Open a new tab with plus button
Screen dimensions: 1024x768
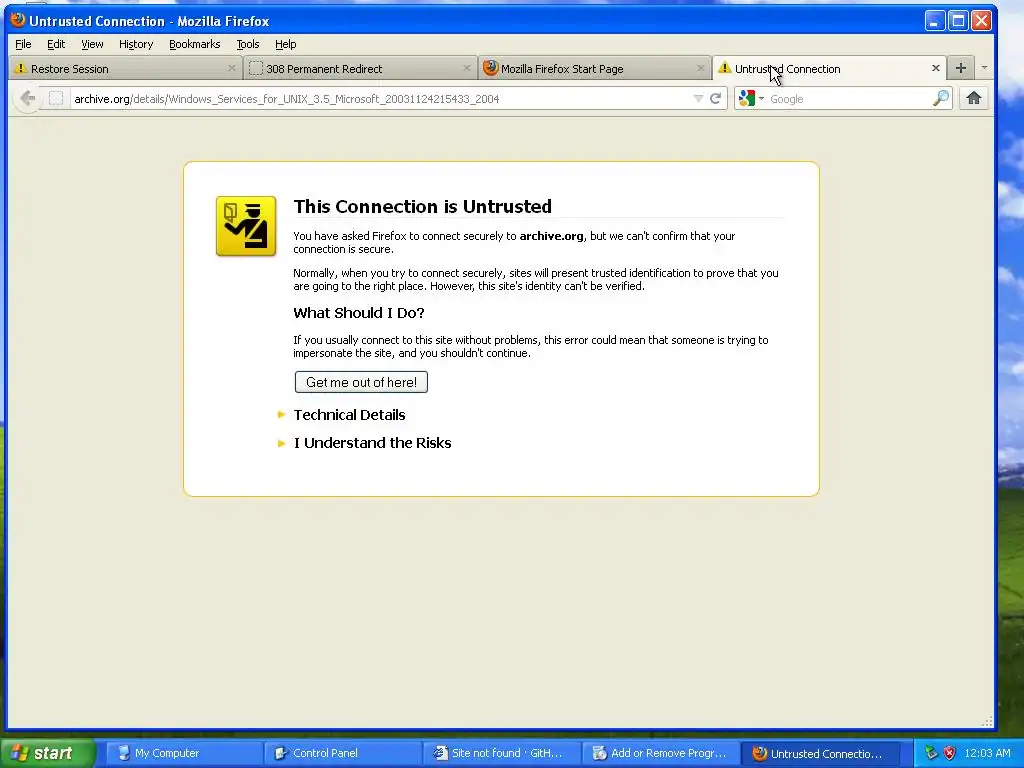[x=961, y=68]
